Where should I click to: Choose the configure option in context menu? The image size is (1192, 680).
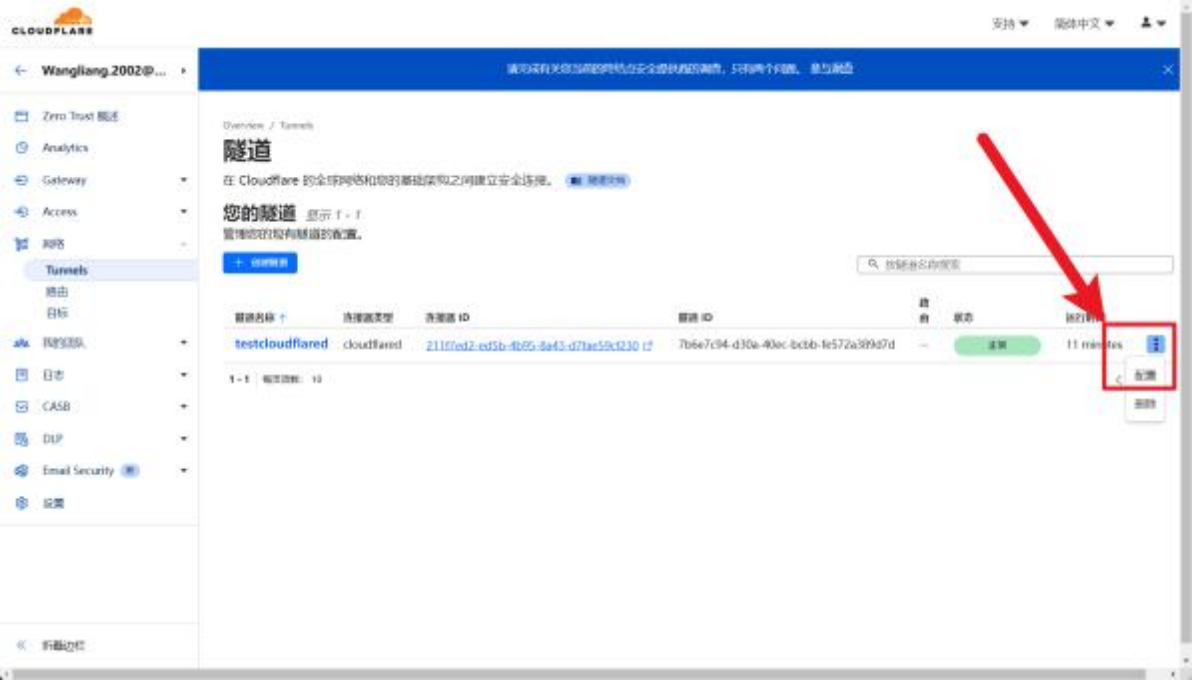click(x=1145, y=375)
